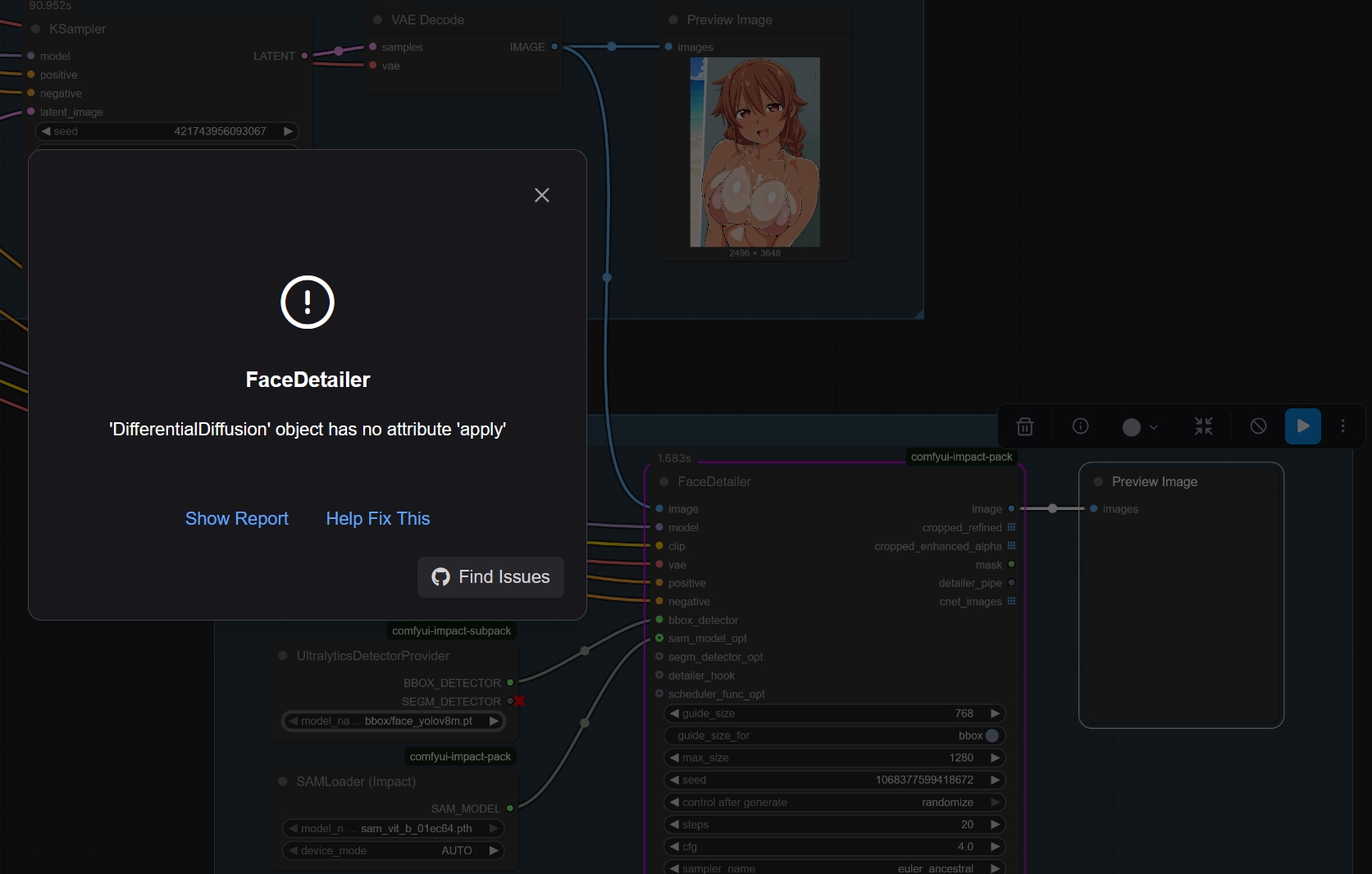
Task: Delete selected node with trash icon
Action: pyautogui.click(x=1024, y=426)
